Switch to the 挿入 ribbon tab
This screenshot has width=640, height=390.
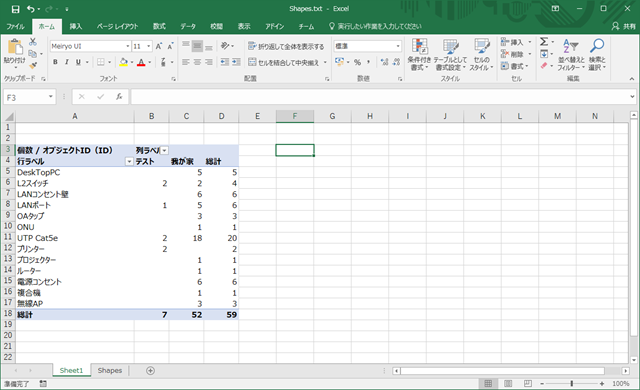pyautogui.click(x=76, y=27)
